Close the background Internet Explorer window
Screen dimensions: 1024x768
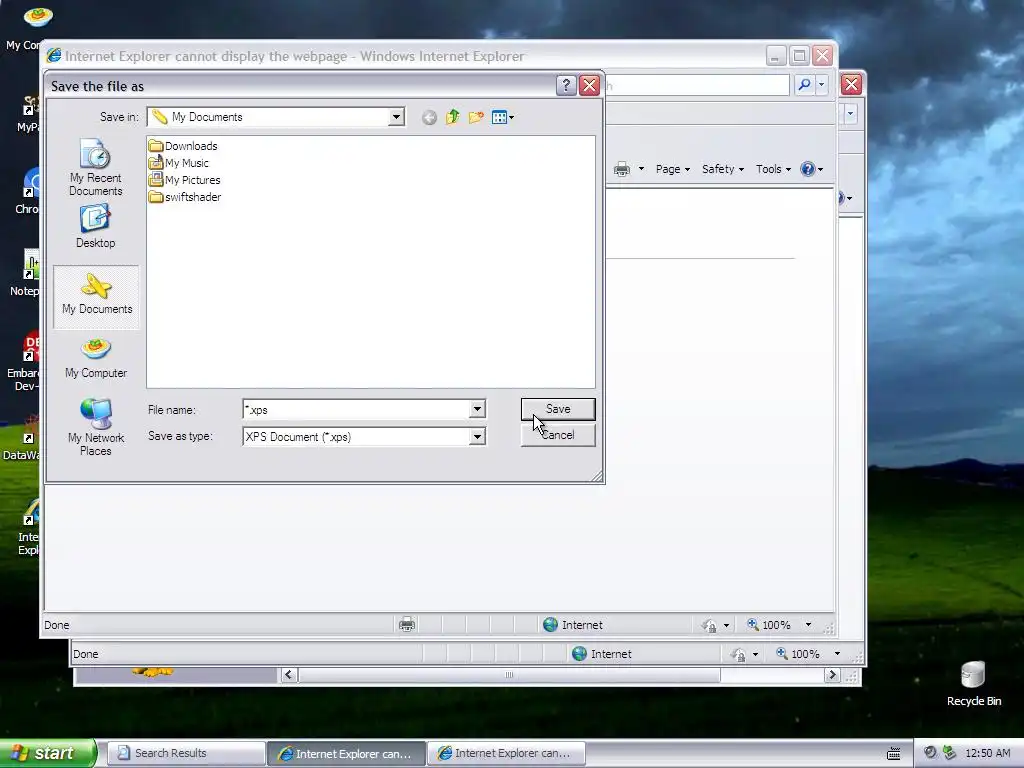(851, 84)
